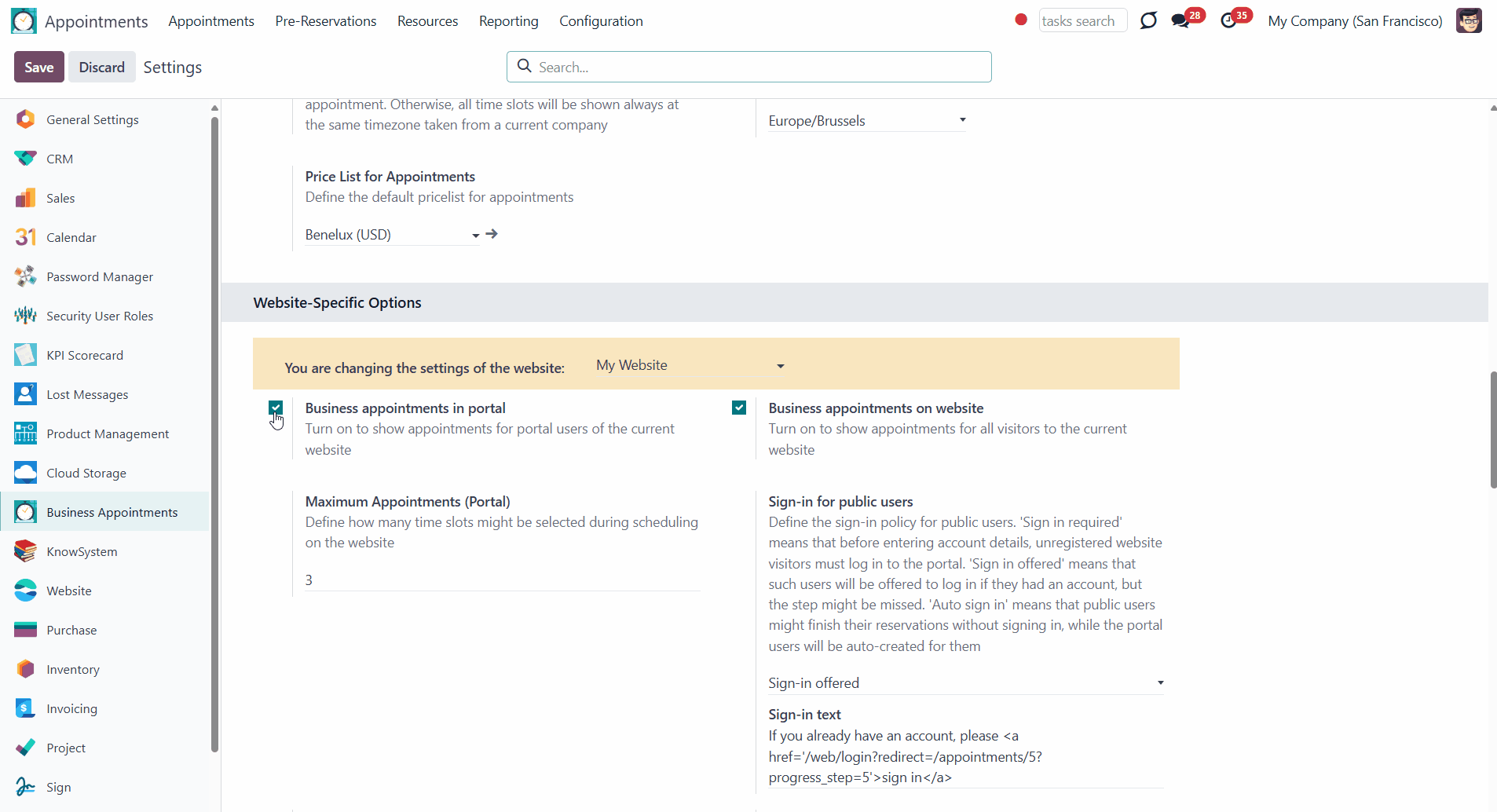The width and height of the screenshot is (1497, 812).
Task: Discard the settings changes
Action: pos(101,68)
